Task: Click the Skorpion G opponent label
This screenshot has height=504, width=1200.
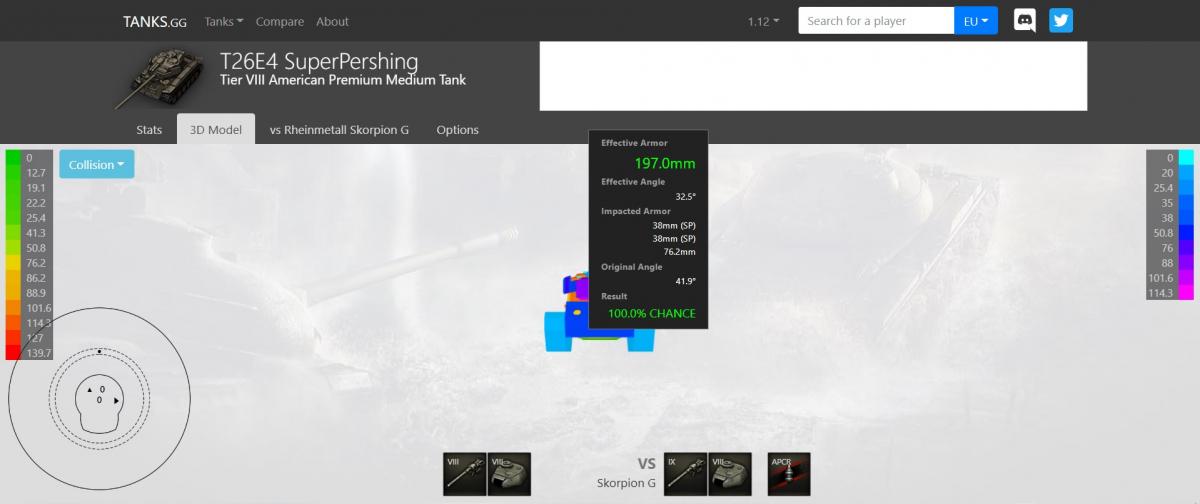Action: tap(626, 483)
